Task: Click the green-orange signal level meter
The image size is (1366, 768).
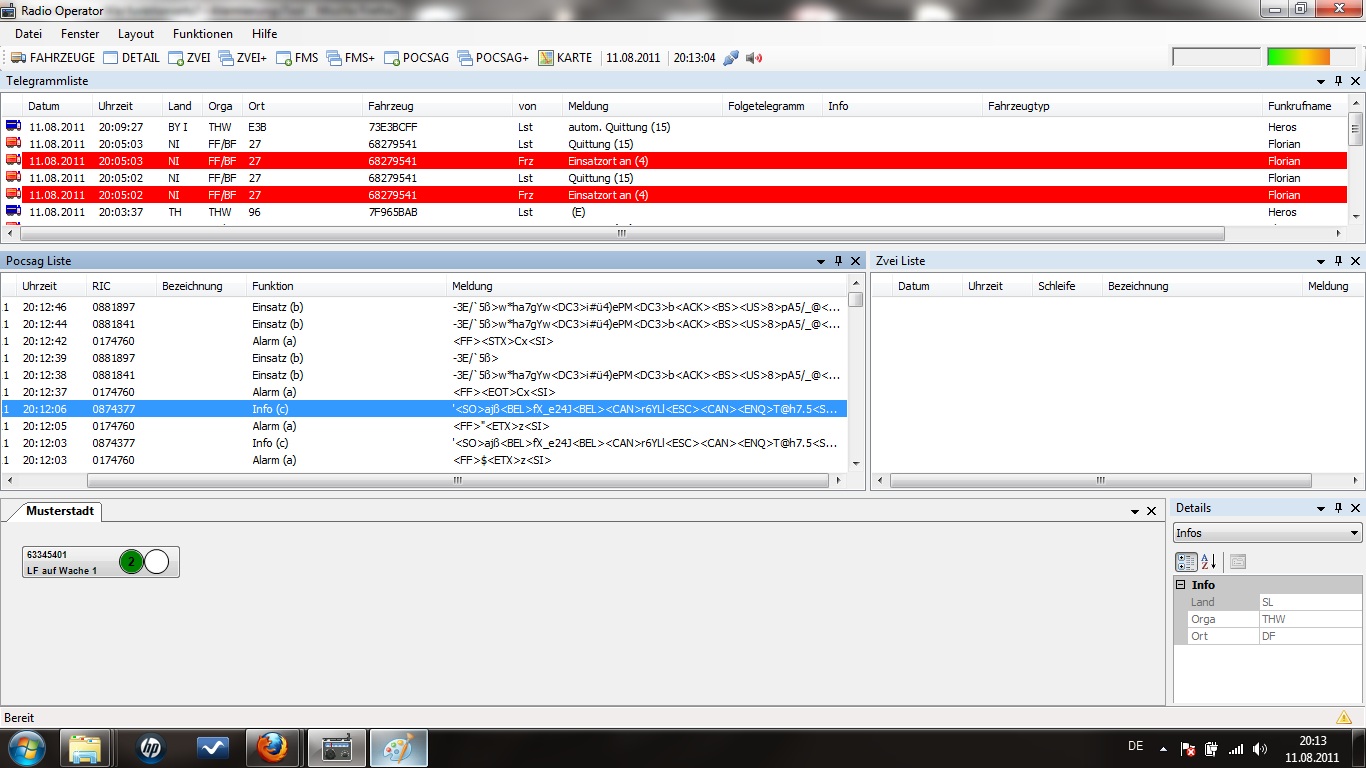Action: (x=1298, y=57)
